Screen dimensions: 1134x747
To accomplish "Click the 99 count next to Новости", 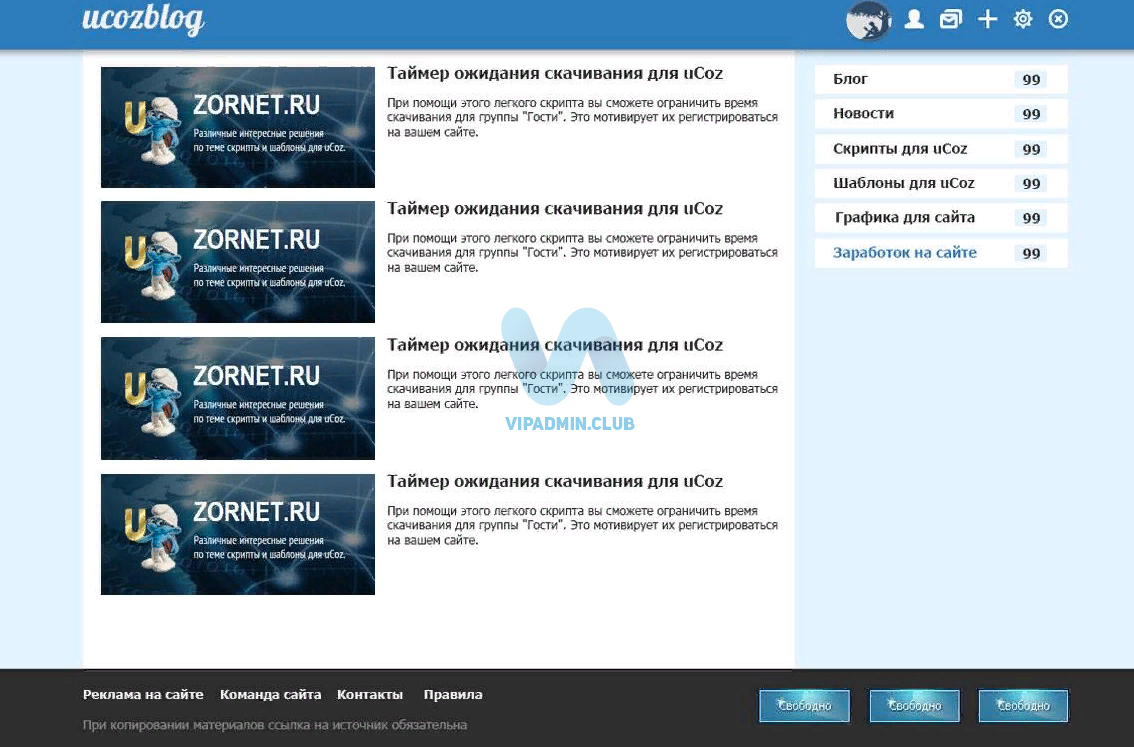I will pos(1031,114).
